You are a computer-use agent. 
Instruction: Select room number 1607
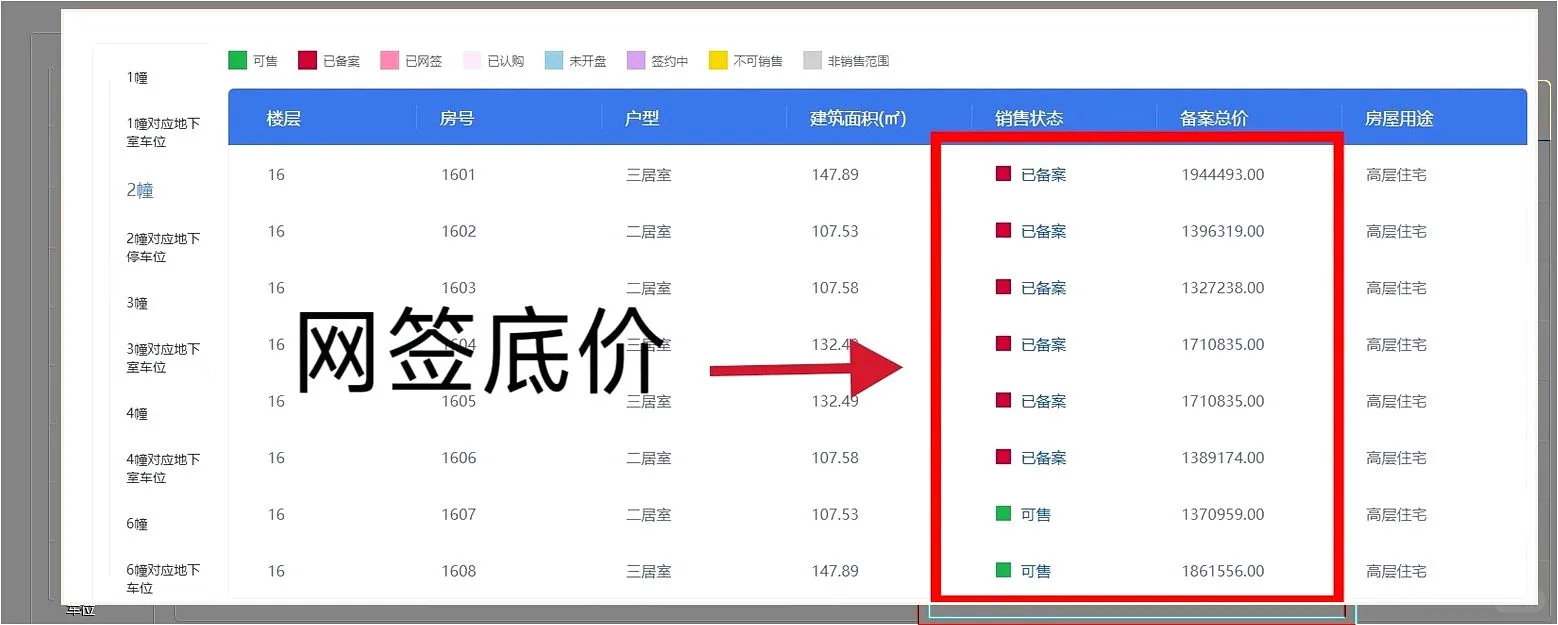459,515
